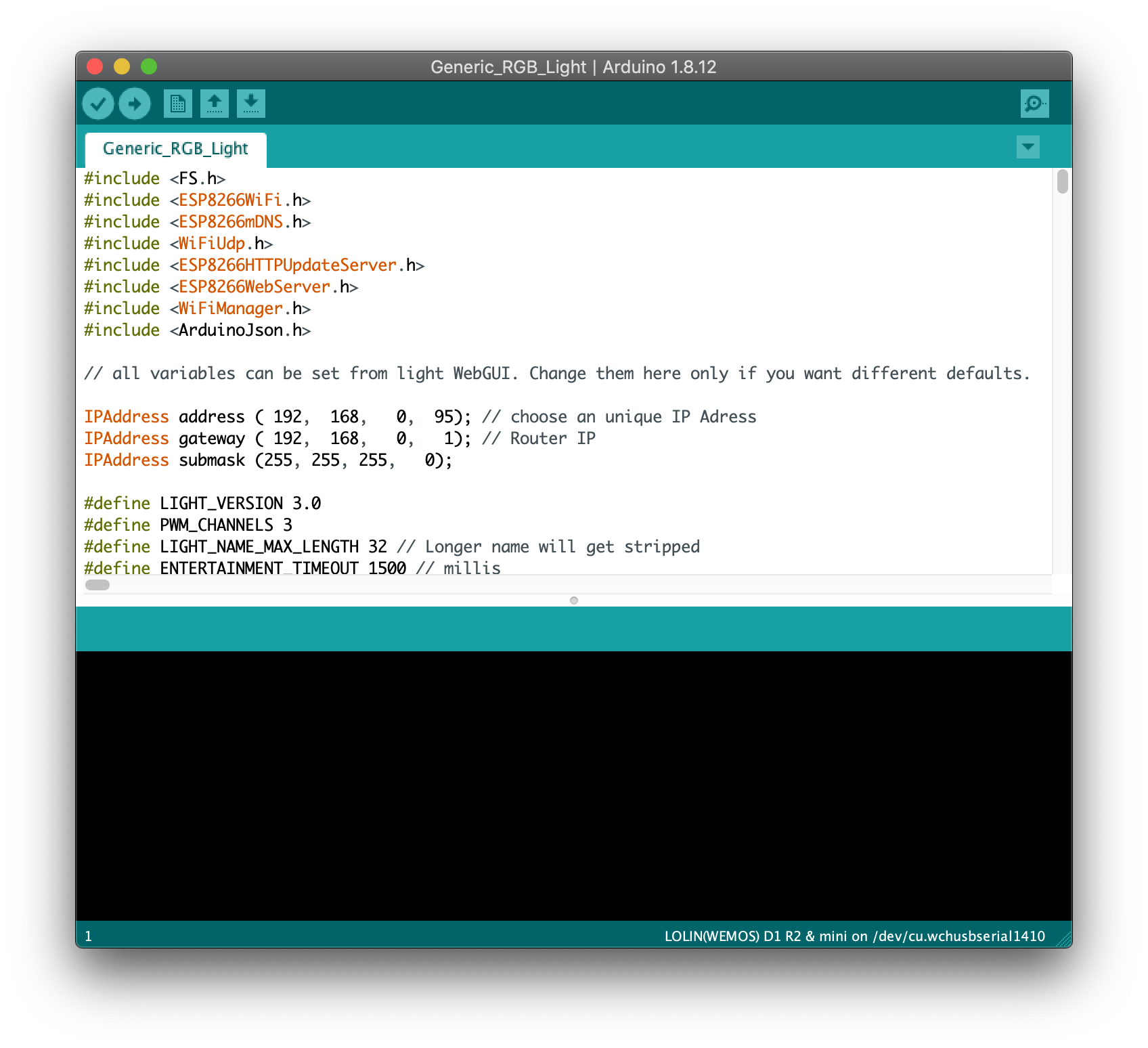Click the 'ESP8266mDNS' include line

(198, 222)
